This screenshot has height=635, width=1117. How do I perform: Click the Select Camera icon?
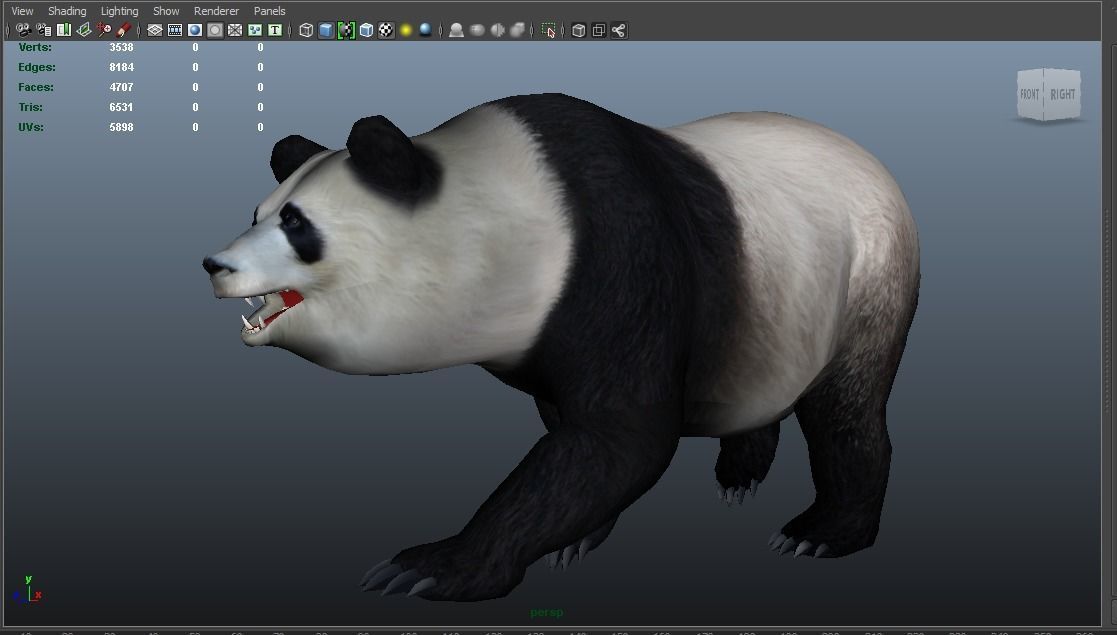tap(24, 30)
